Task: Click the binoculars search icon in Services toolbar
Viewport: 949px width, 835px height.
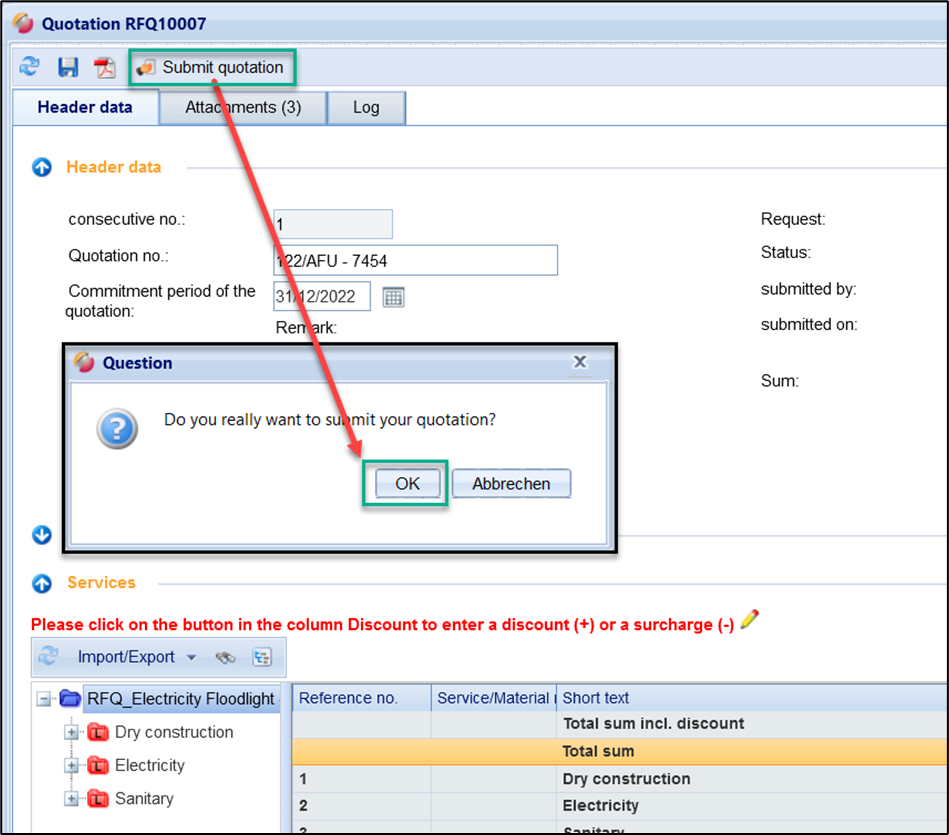Action: (x=226, y=657)
